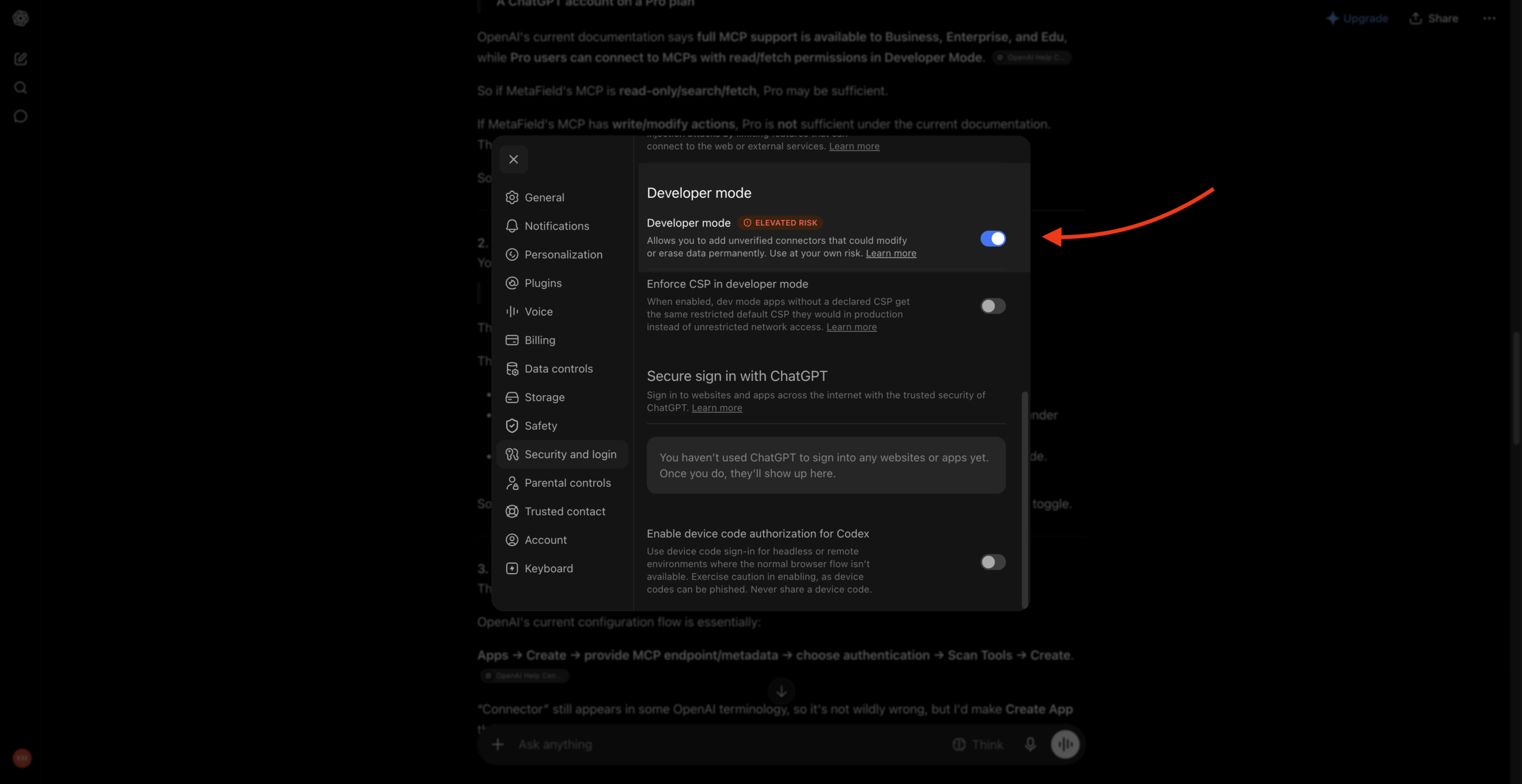Click the Plugins icon in settings
The image size is (1522, 784).
[512, 283]
